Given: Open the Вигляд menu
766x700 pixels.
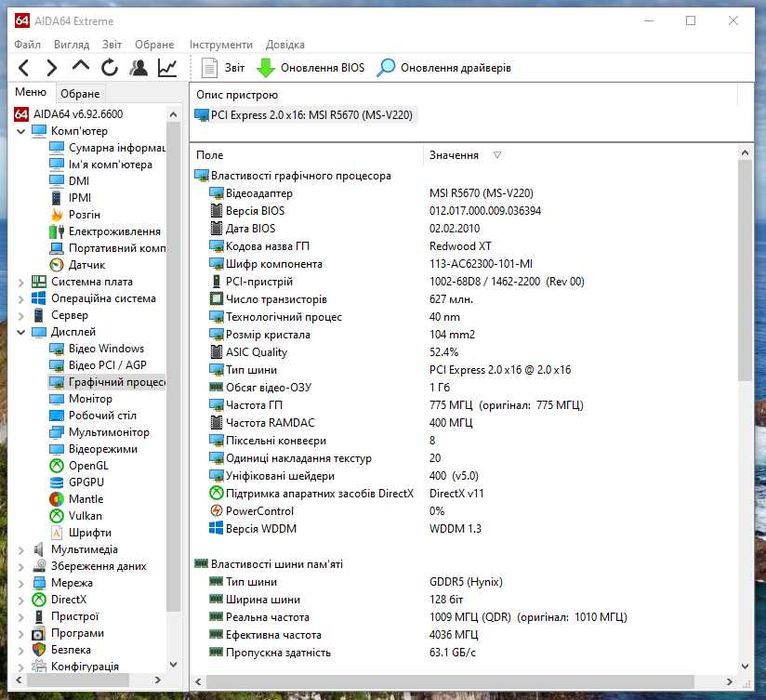Looking at the screenshot, I should click(x=71, y=44).
